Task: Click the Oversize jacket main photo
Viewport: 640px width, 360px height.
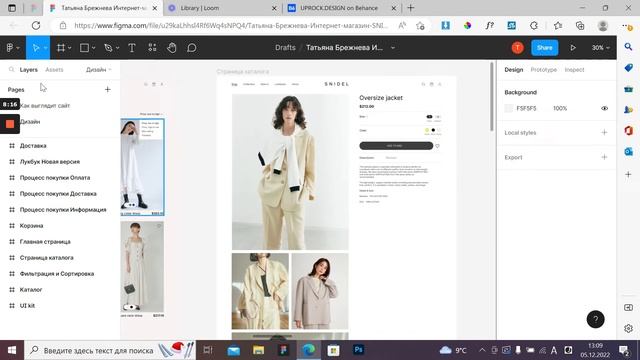Action: coord(290,171)
